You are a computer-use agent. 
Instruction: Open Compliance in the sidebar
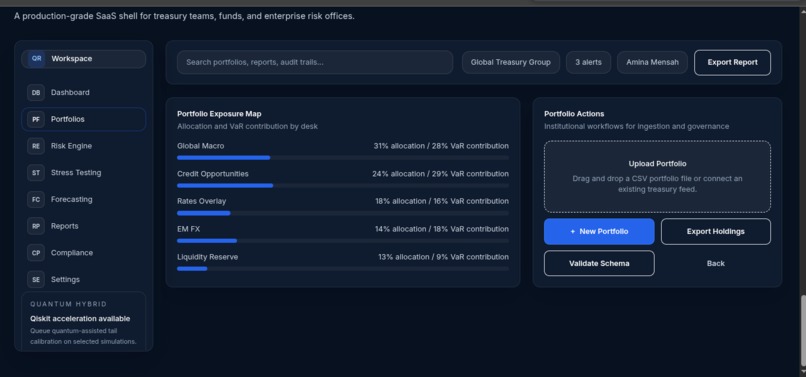83,253
